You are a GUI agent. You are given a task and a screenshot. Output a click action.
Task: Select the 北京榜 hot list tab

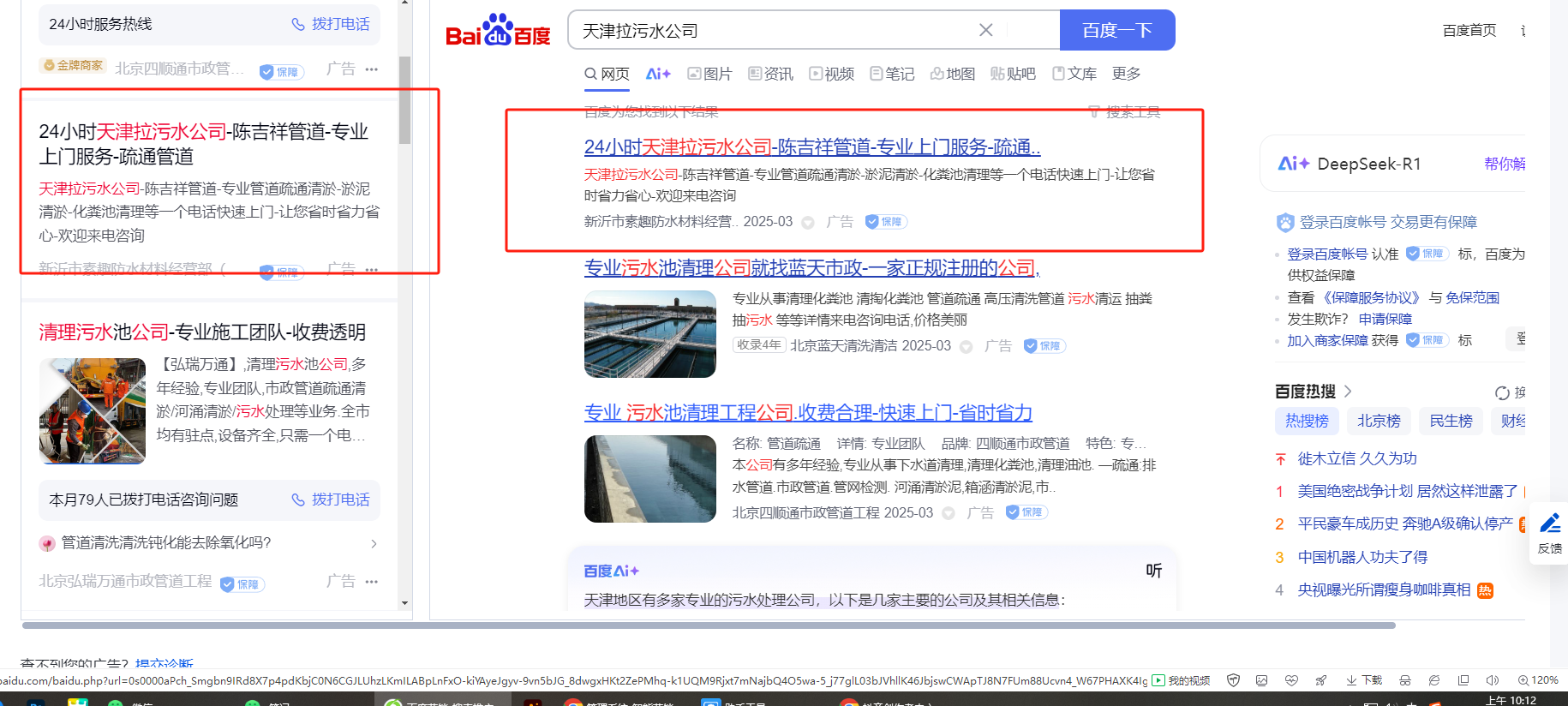(x=1379, y=421)
